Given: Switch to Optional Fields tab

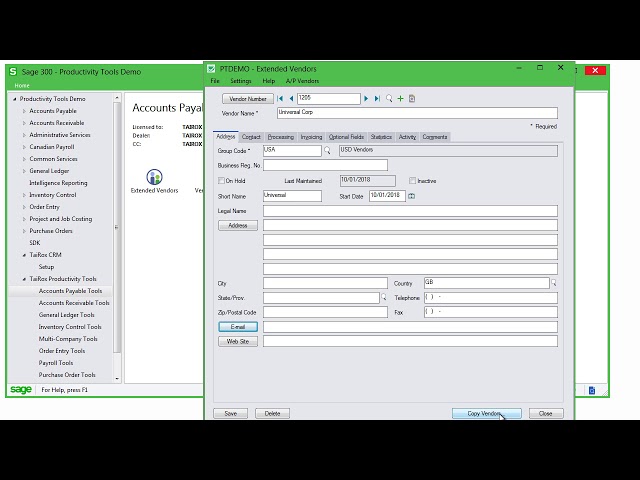Looking at the screenshot, I should tap(346, 137).
